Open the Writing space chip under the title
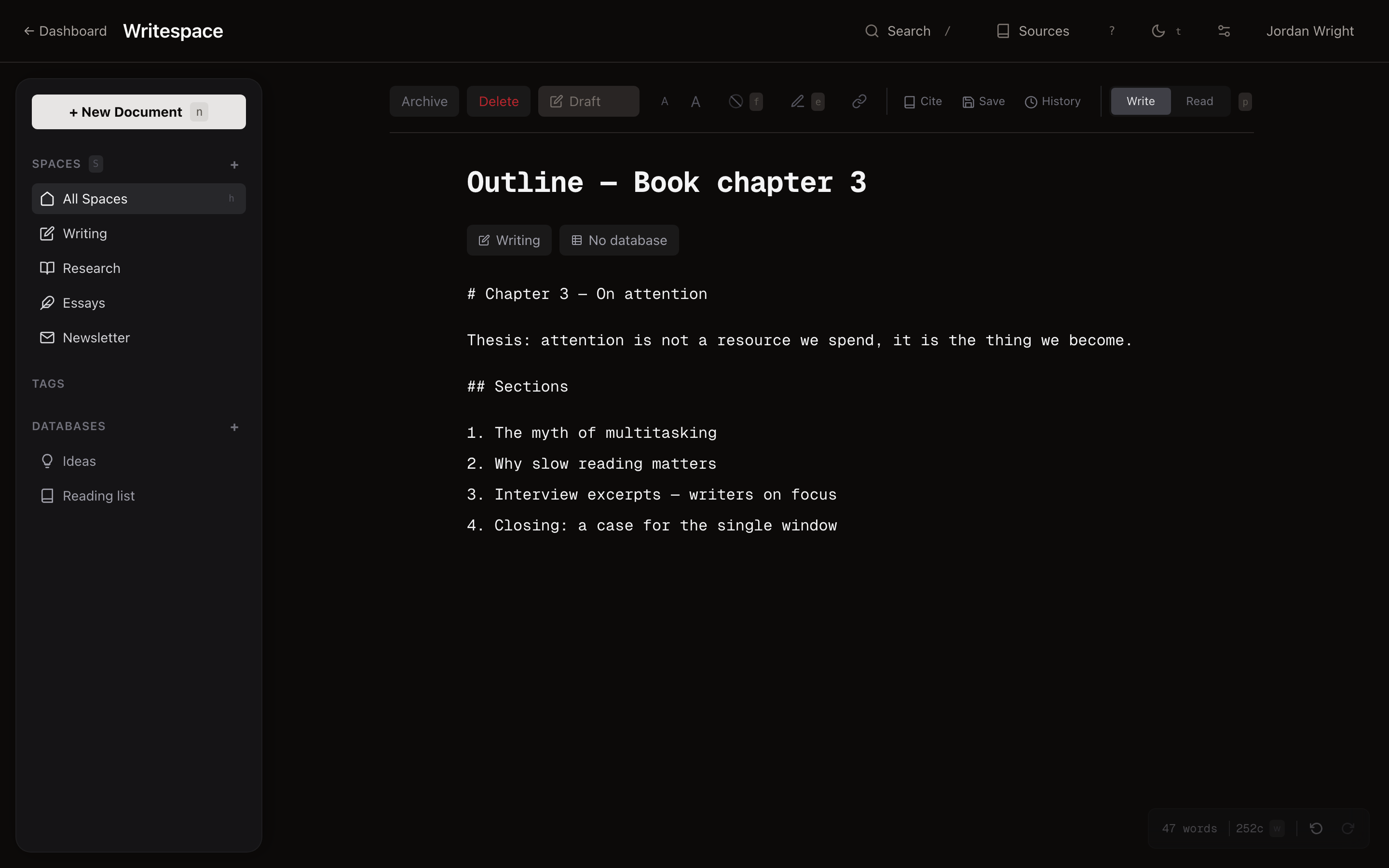The height and width of the screenshot is (868, 1389). [x=508, y=240]
